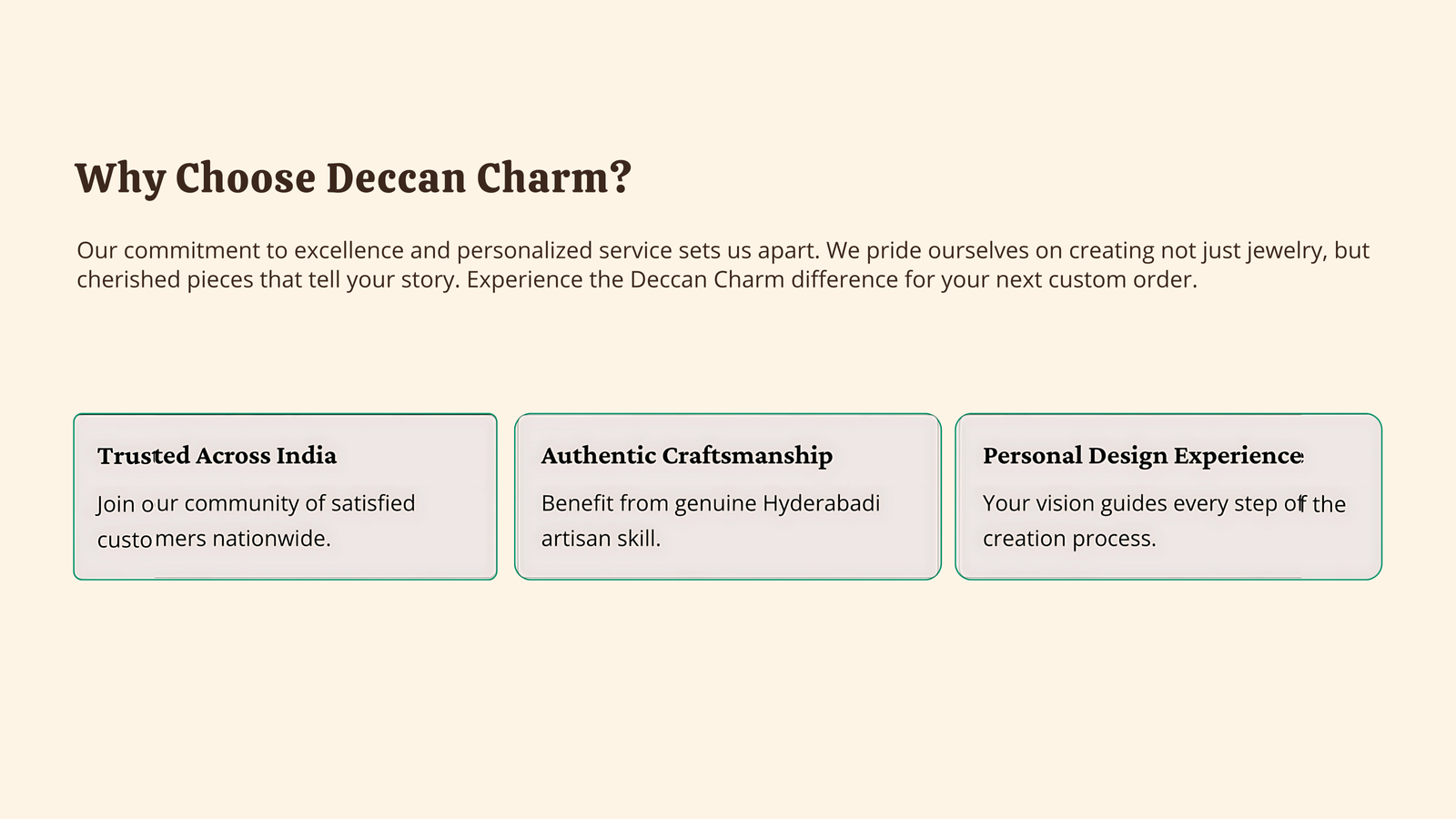This screenshot has width=1456, height=819.
Task: Select text 'Join our community of satisfied'
Action: [x=256, y=503]
